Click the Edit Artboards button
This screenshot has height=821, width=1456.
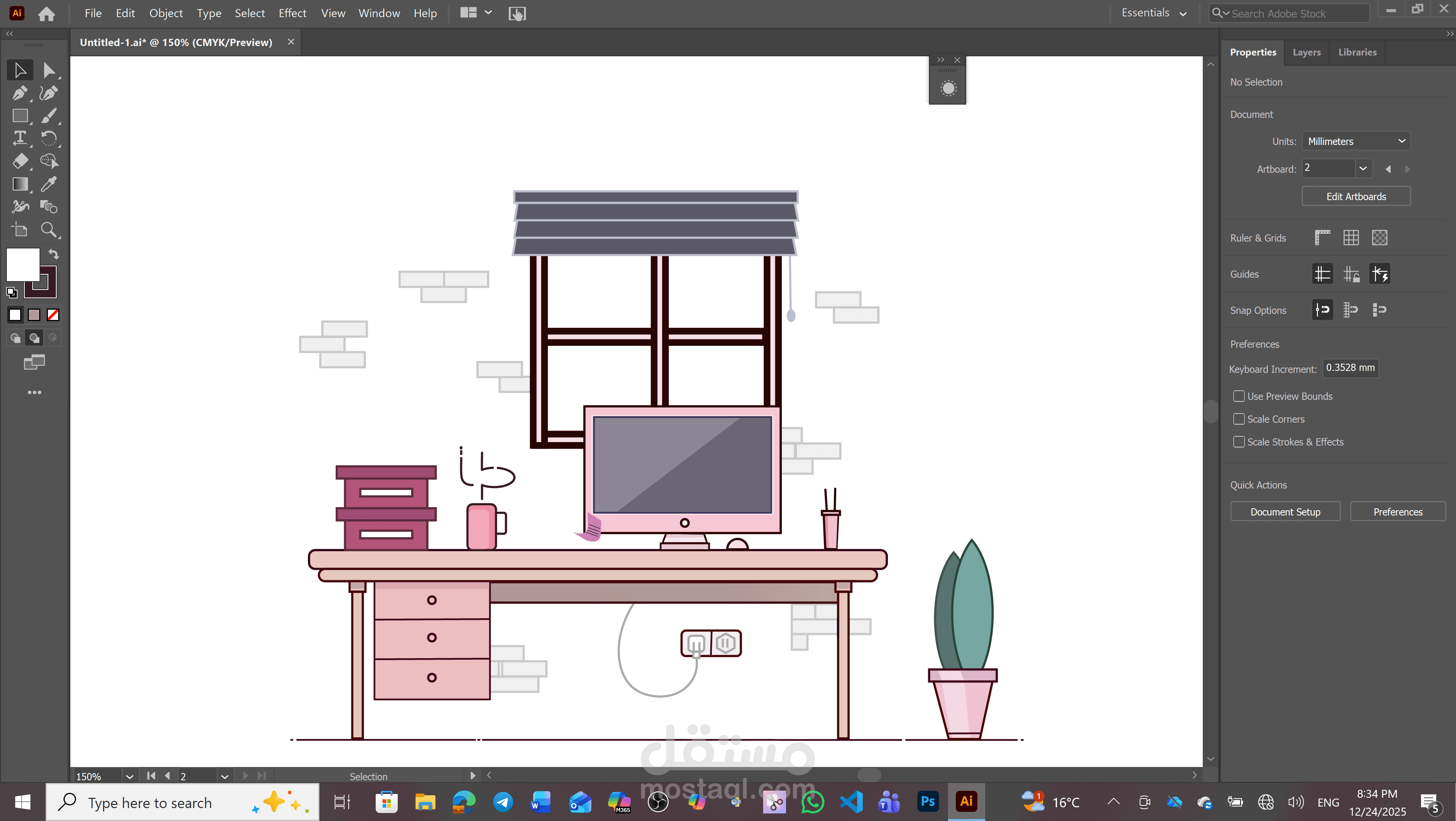(1356, 196)
